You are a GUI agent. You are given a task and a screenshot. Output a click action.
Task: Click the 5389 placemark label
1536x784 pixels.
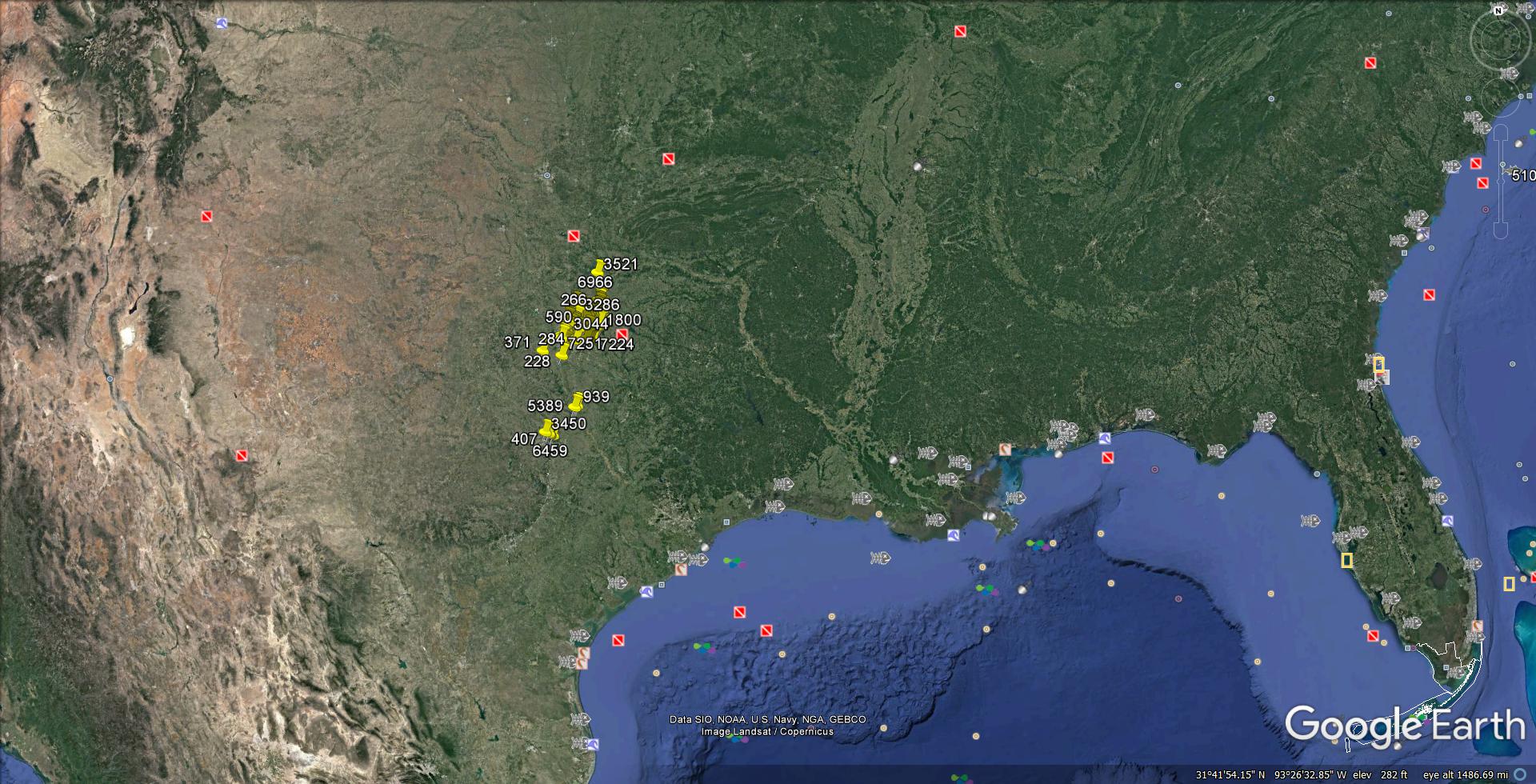[545, 406]
